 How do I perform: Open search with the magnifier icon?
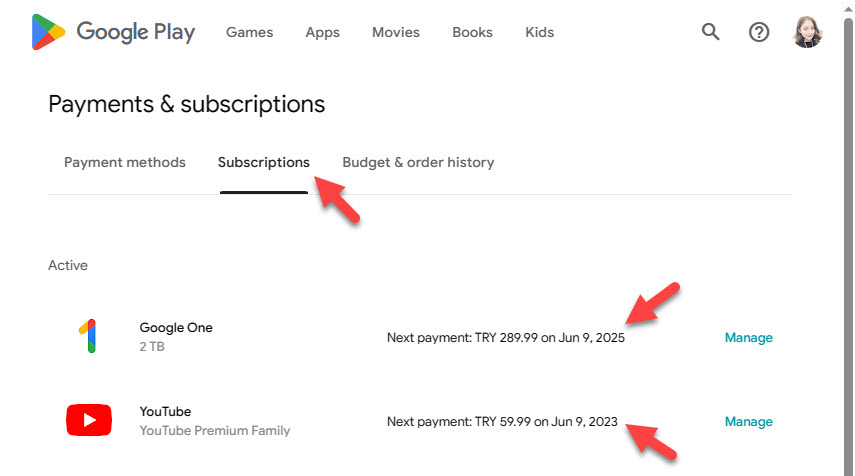[711, 32]
